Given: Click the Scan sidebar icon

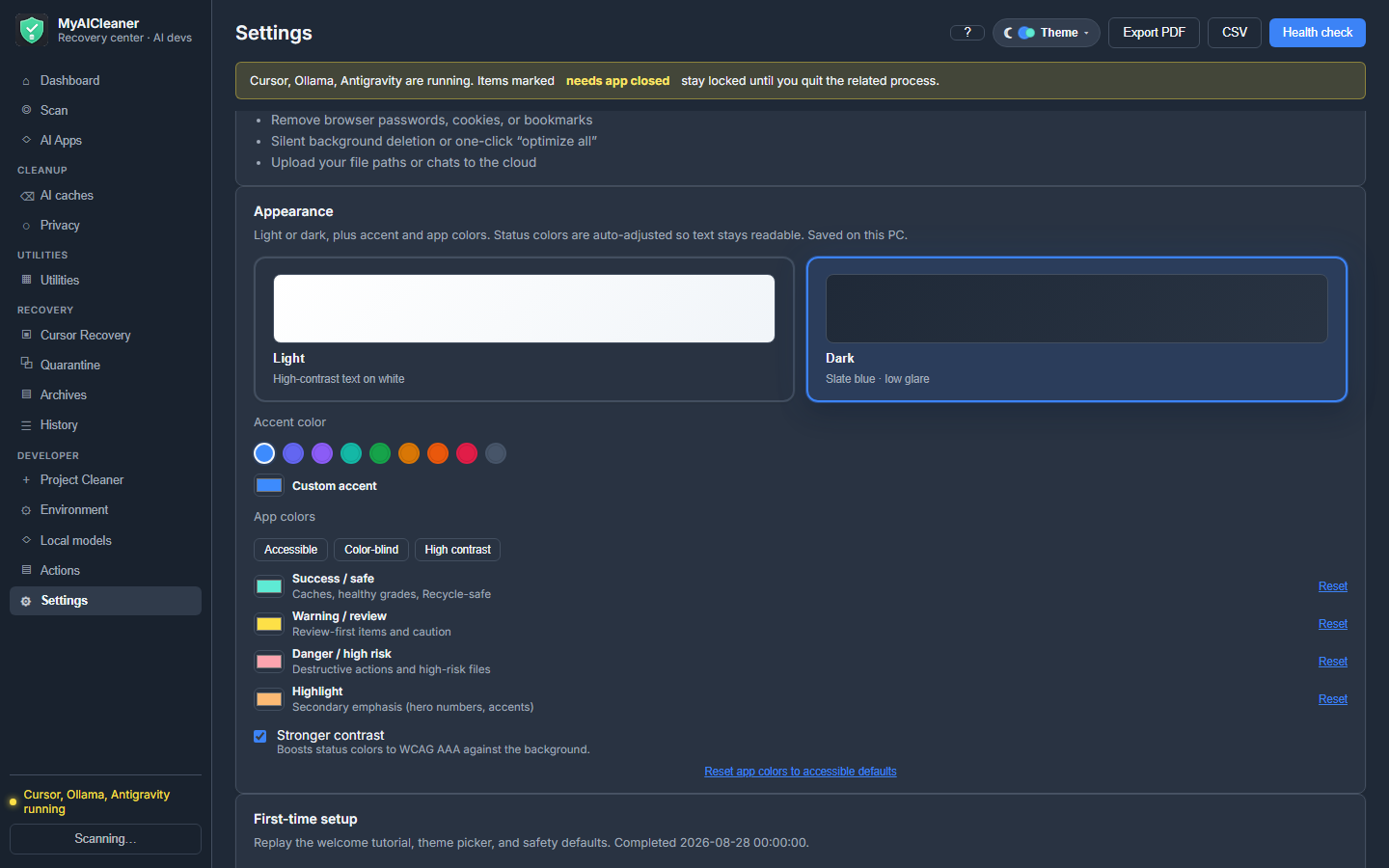Looking at the screenshot, I should point(26,110).
